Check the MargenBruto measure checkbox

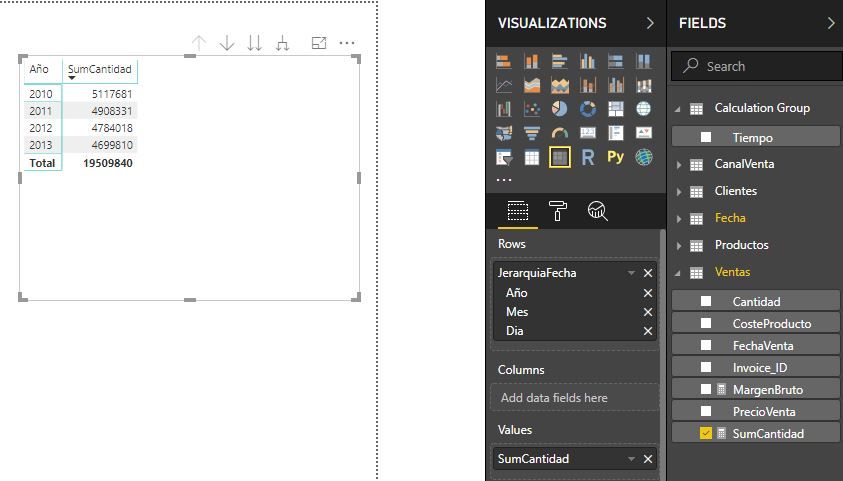click(706, 390)
